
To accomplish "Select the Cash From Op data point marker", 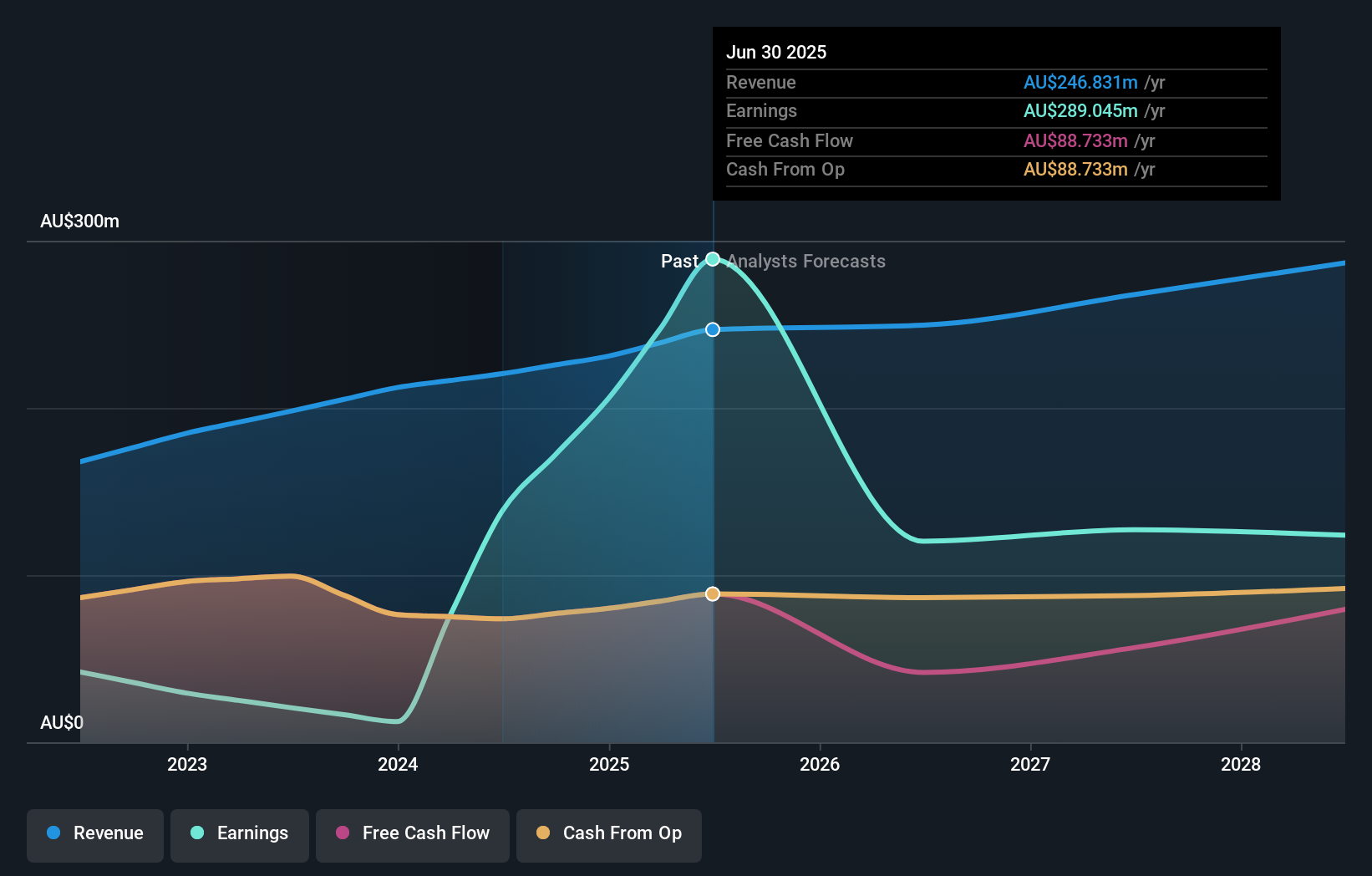I will 713,593.
